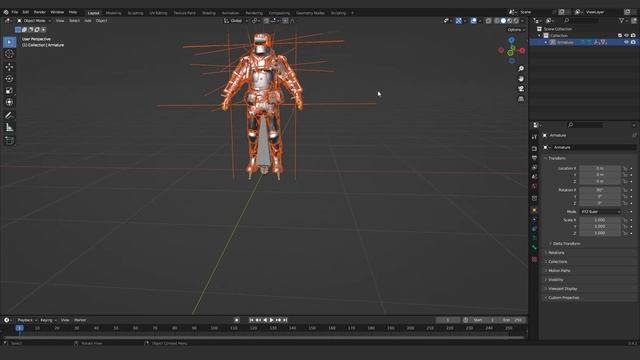Switch to the Shading workspace tab
The image size is (640, 360).
tap(209, 13)
